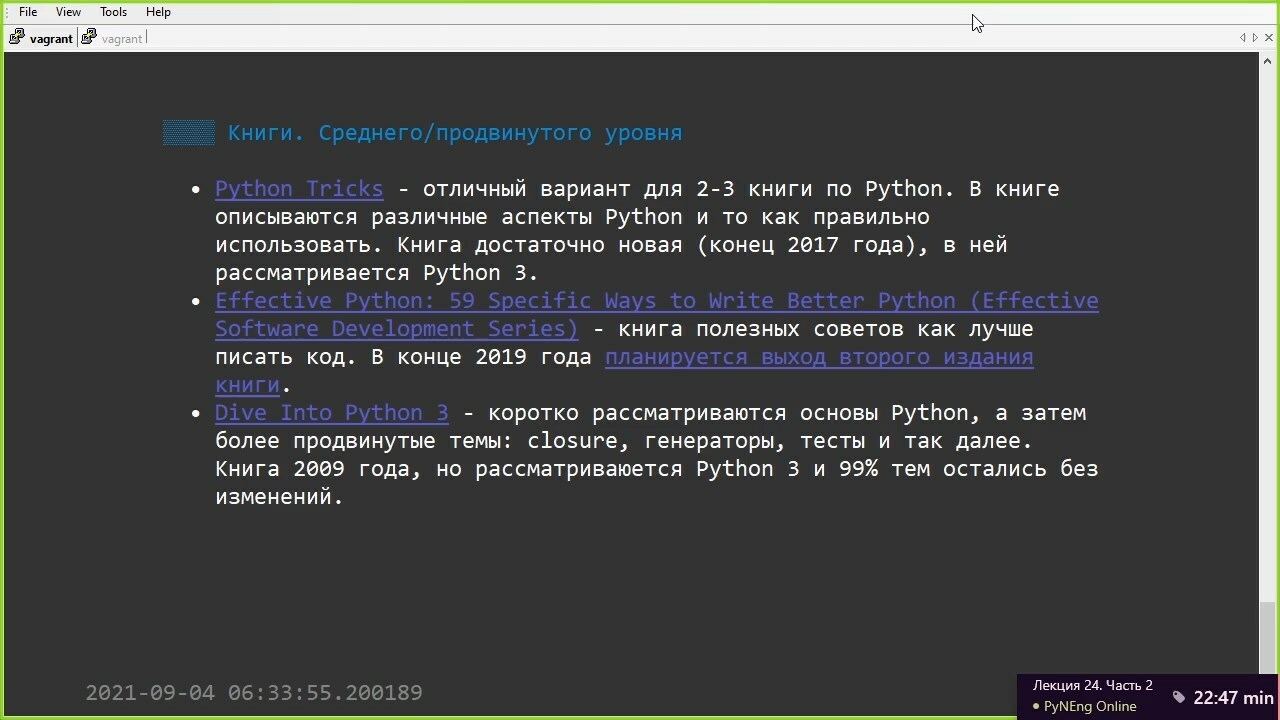Open the Python Tricks book link
1280x720 pixels.
[299, 189]
